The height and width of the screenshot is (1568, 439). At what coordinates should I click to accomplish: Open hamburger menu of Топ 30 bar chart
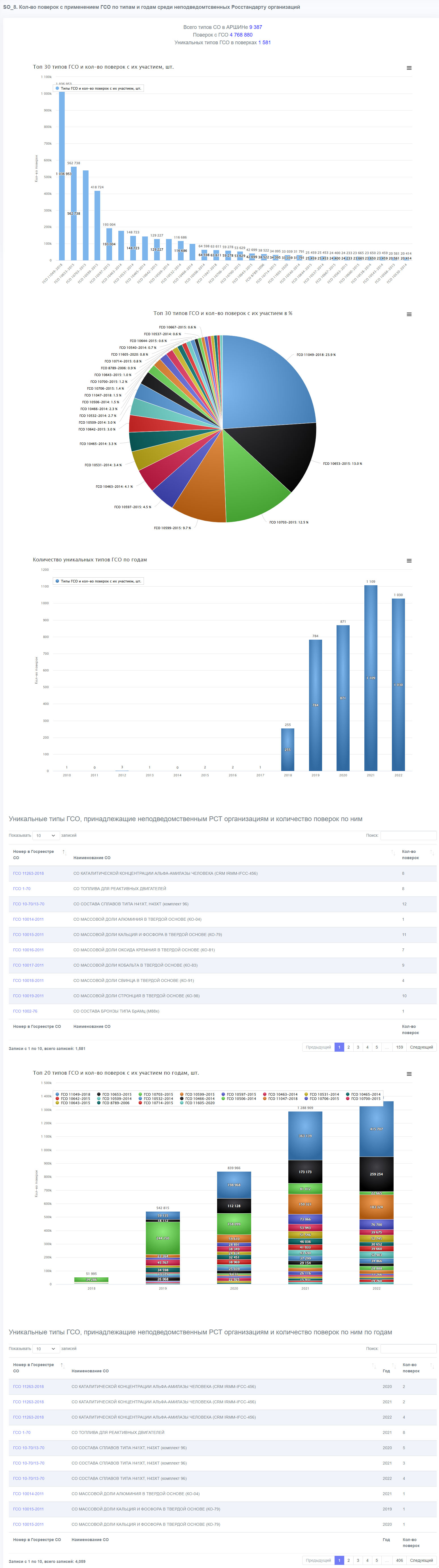409,68
